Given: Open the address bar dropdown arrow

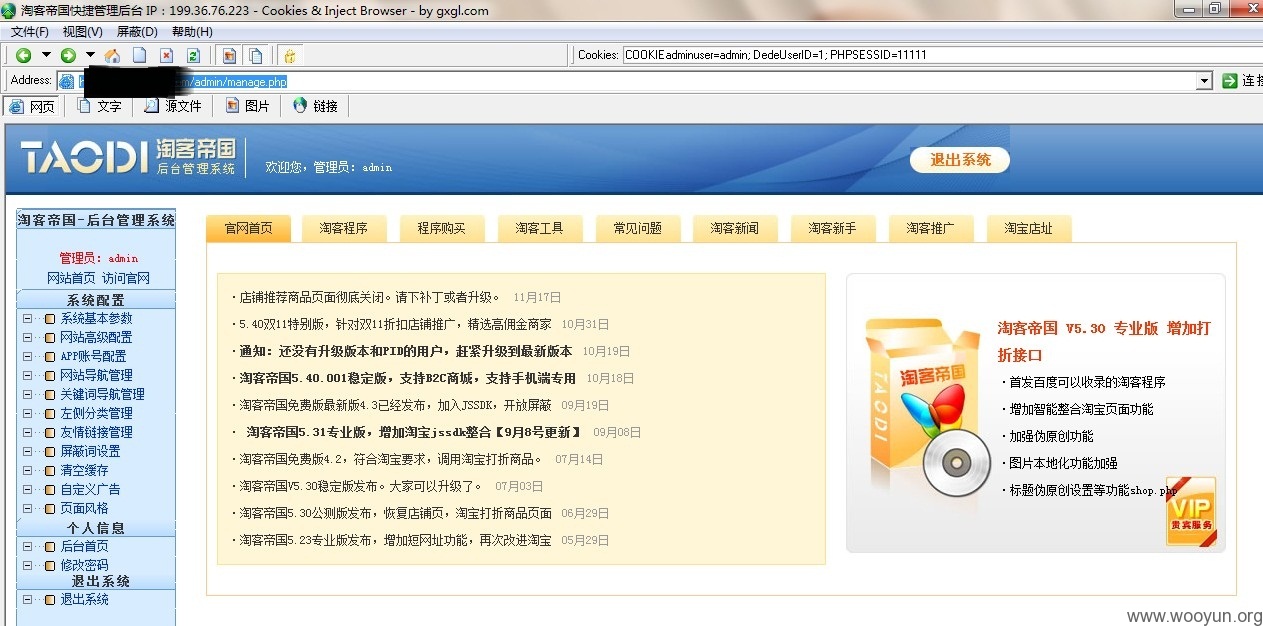Looking at the screenshot, I should [x=1204, y=81].
